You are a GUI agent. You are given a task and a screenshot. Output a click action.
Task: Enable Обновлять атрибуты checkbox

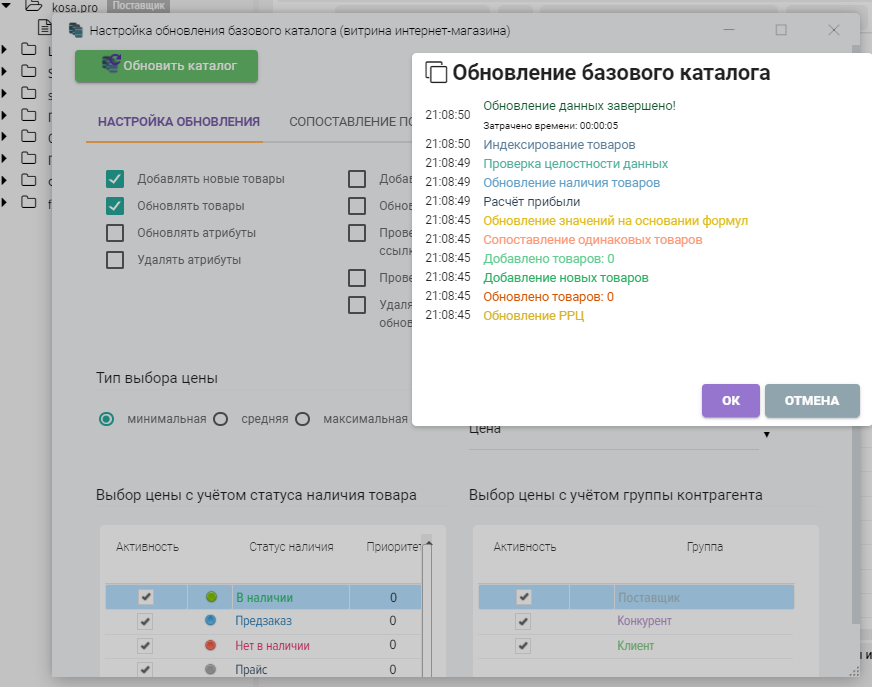coord(115,233)
